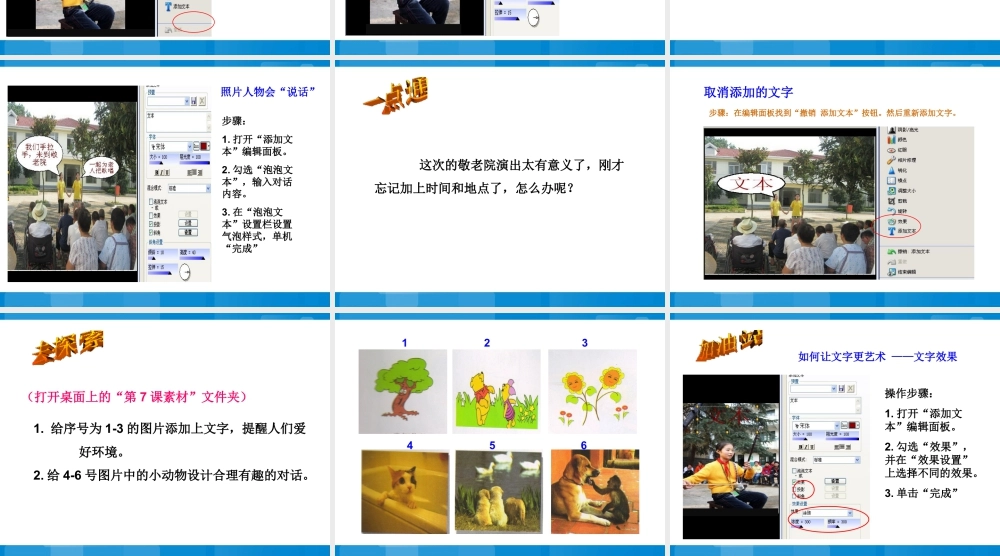This screenshot has width=1000, height=556.
Task: Click the T 添加文本 icon in the top-left cropped slide
Action: (x=168, y=6)
